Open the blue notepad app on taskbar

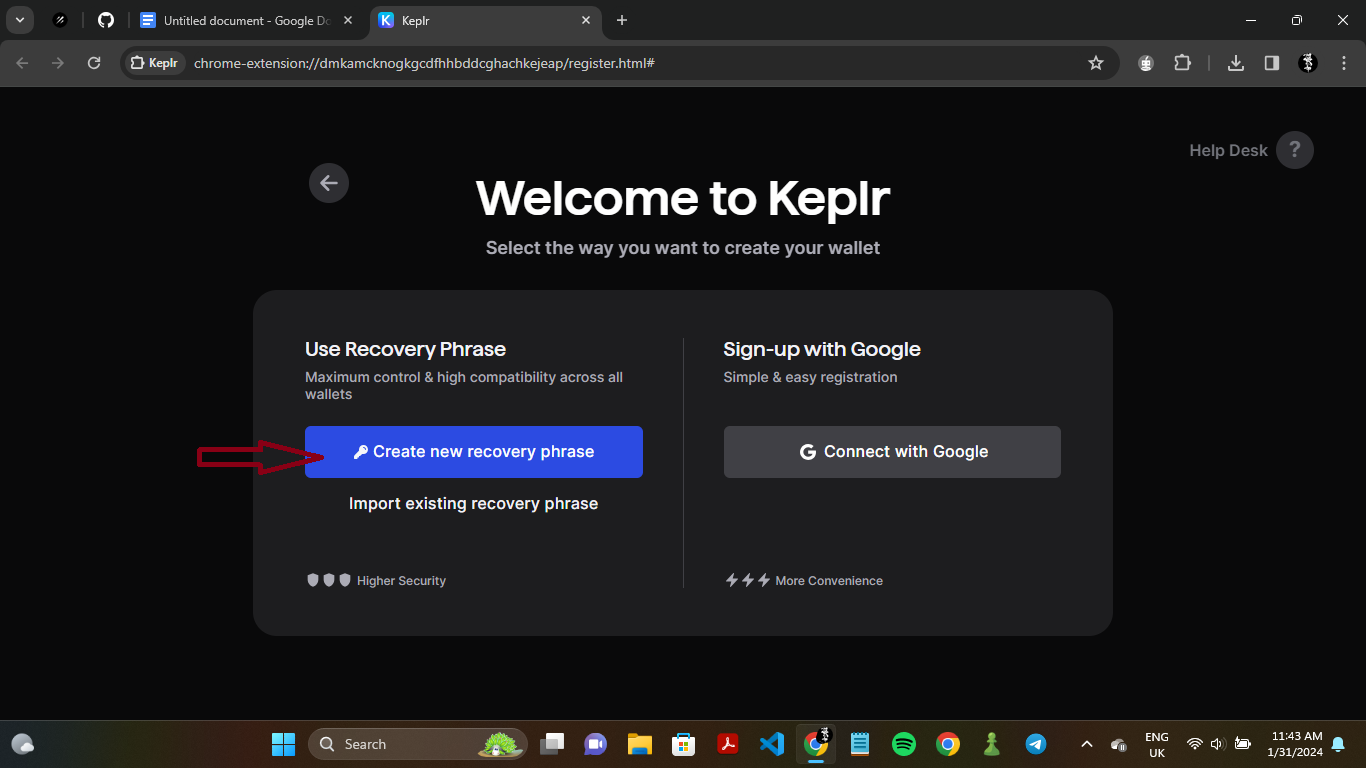coord(859,744)
